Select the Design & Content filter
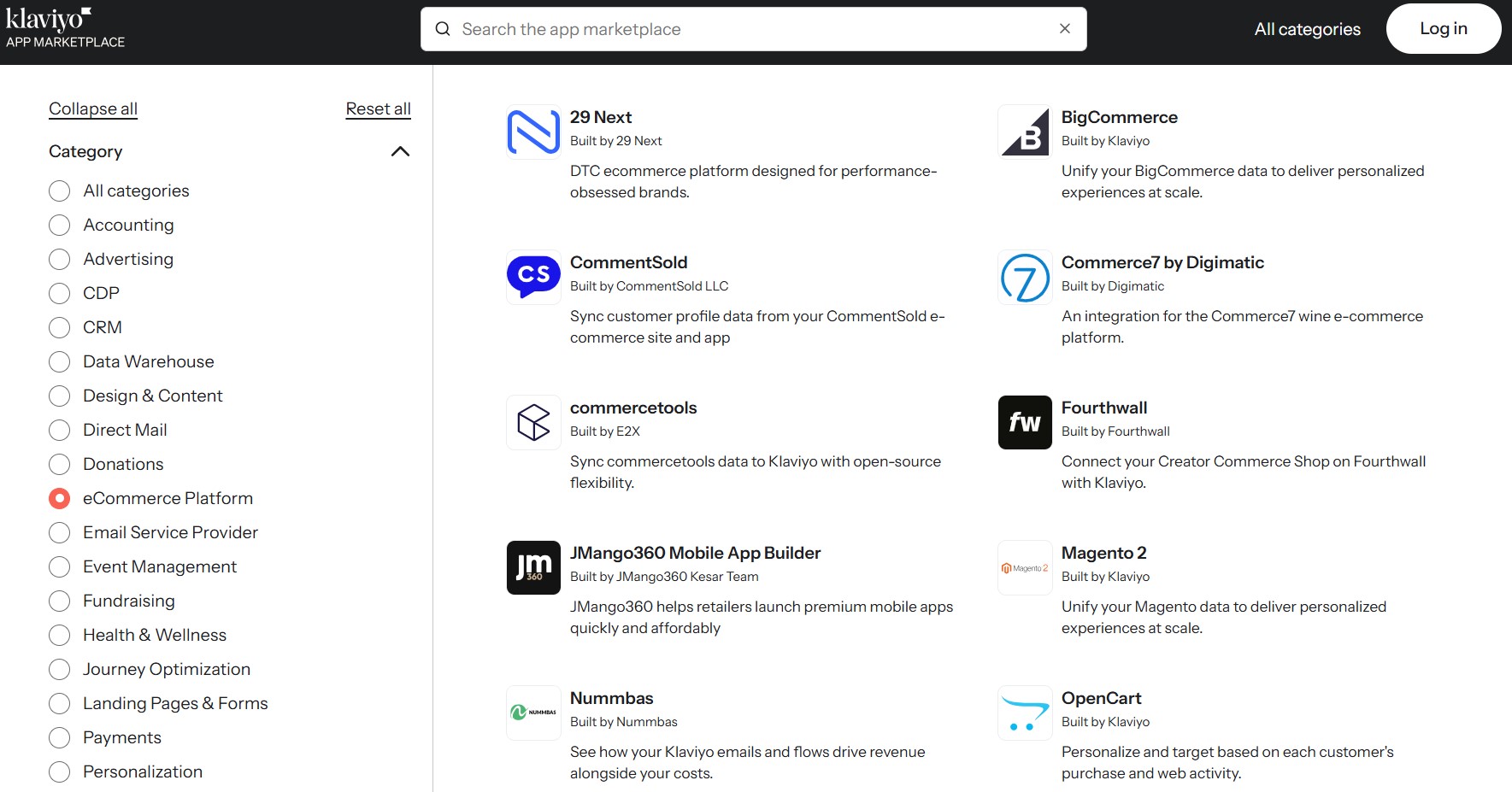This screenshot has height=792, width=1512. 59,396
